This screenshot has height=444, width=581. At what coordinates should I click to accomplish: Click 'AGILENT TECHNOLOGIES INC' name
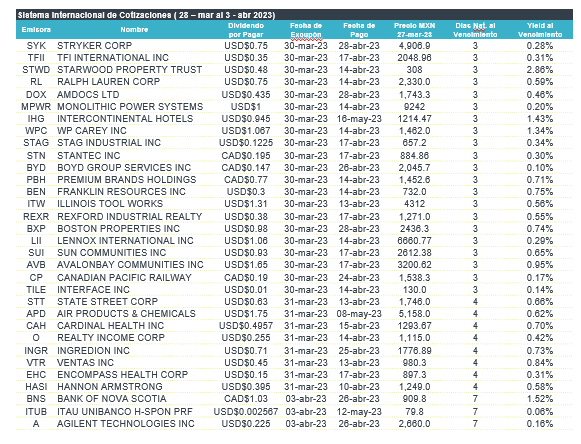pos(126,424)
